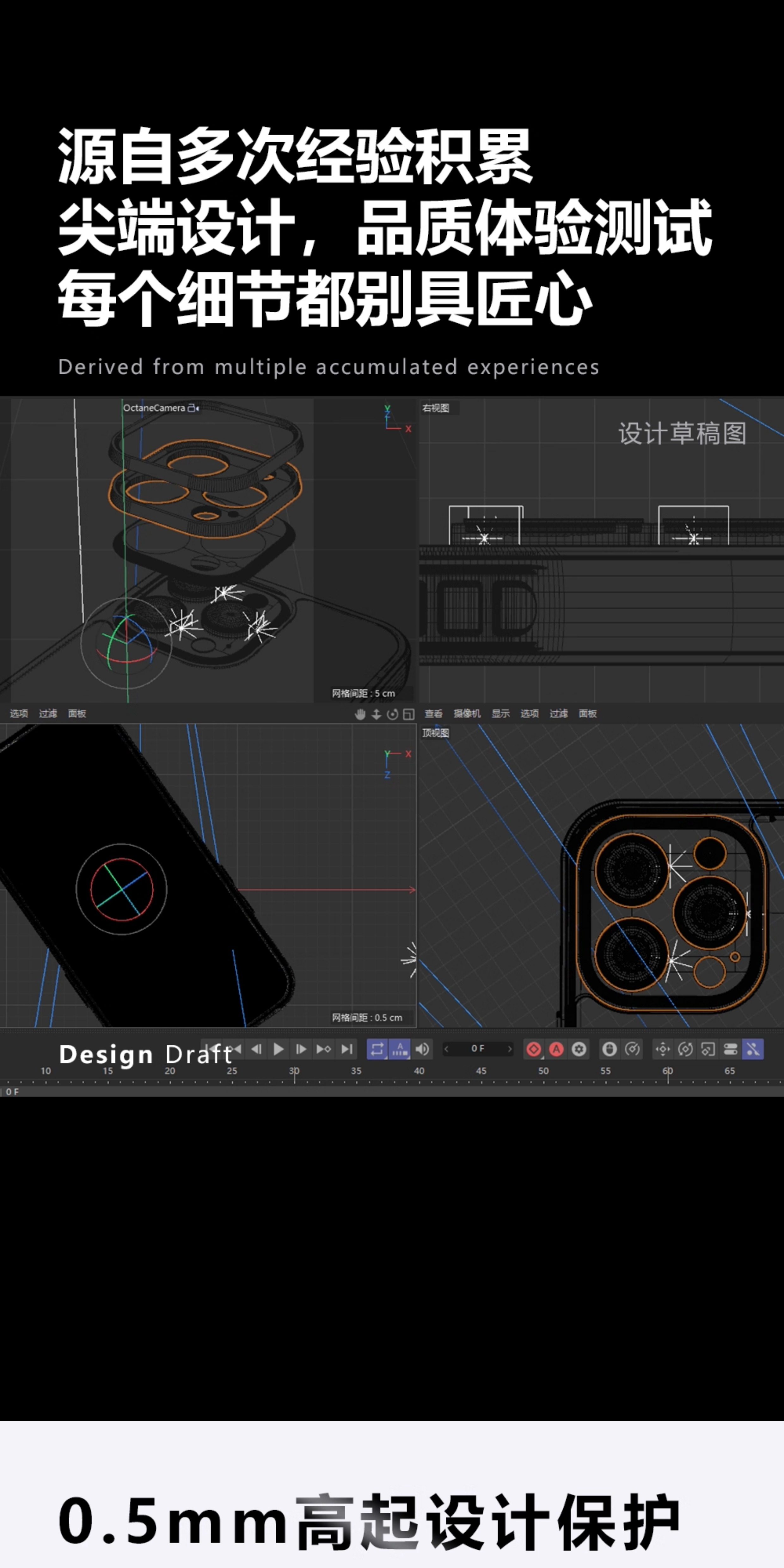Toggle timeline sound playback
The height and width of the screenshot is (1568, 784).
tap(422, 1049)
